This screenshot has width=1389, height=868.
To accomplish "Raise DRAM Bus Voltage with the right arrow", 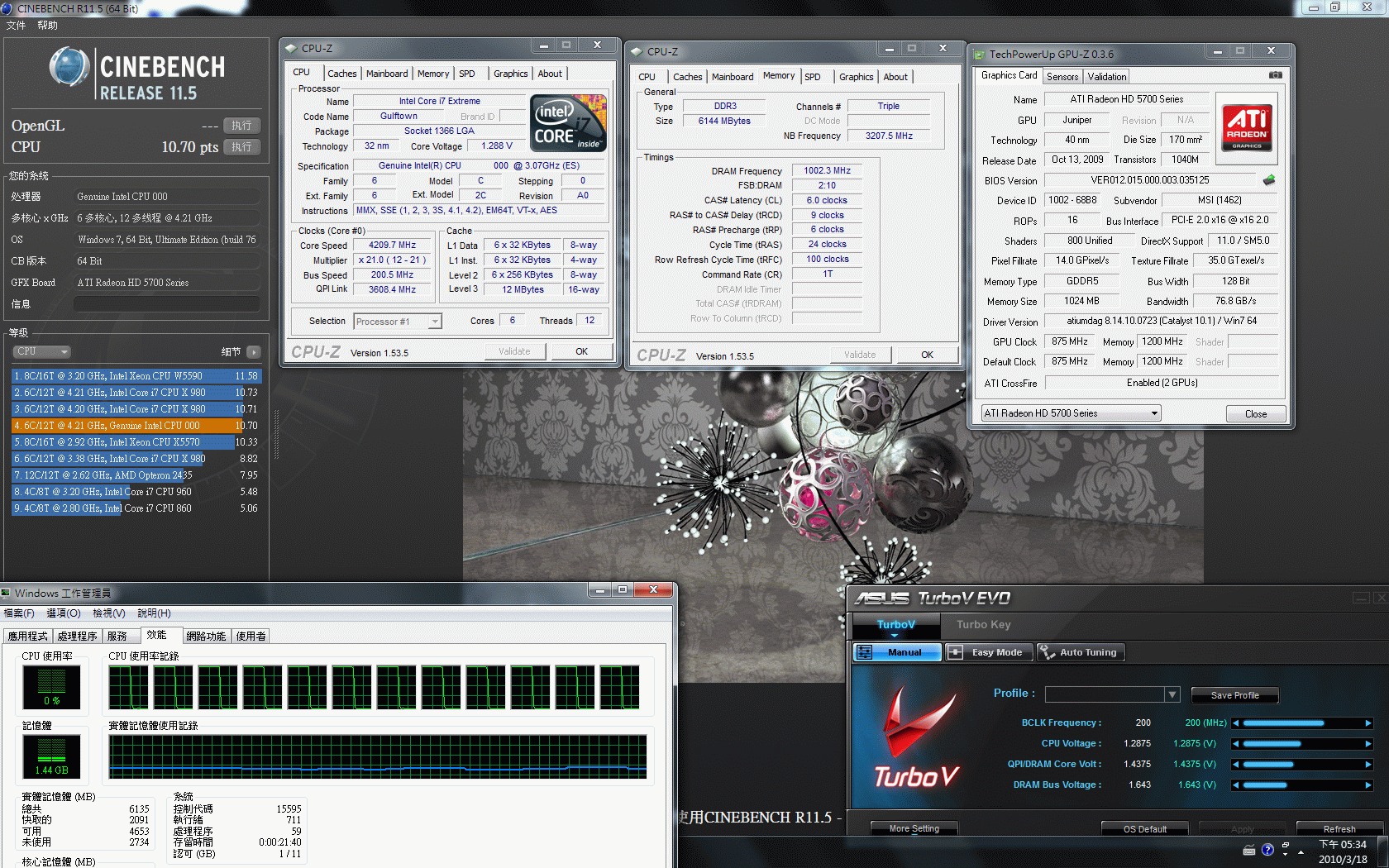I will [1368, 785].
